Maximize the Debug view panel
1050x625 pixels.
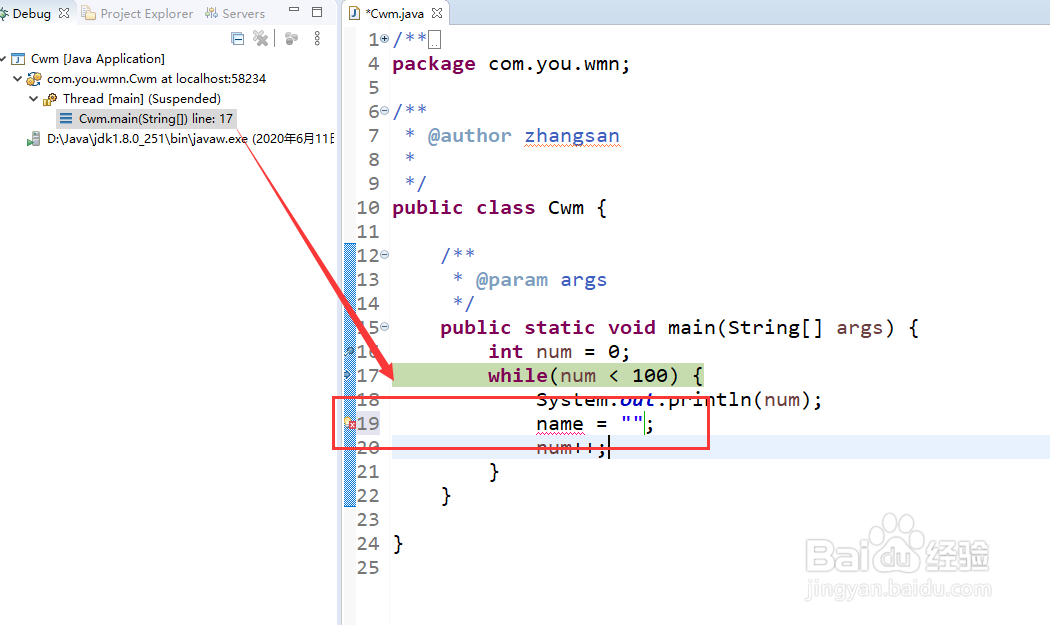317,11
